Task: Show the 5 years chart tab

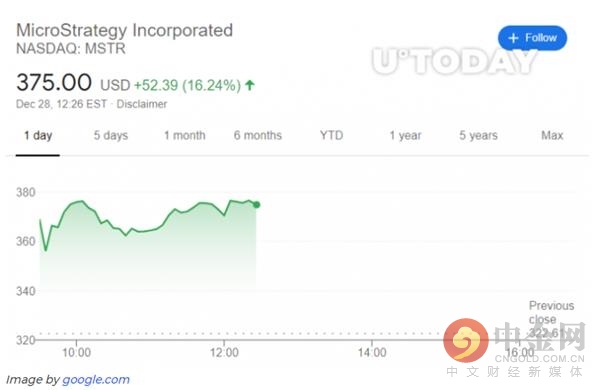Action: (478, 135)
